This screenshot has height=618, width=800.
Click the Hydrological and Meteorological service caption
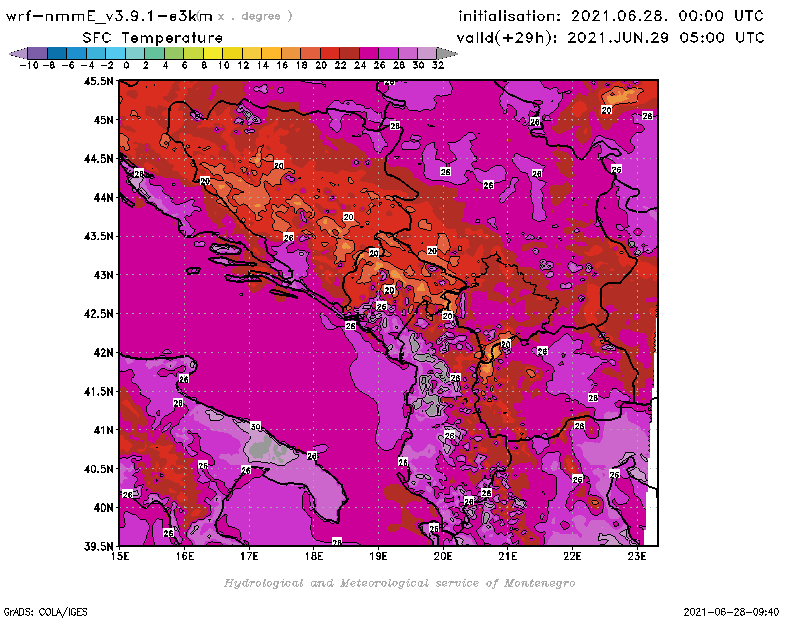pos(398,582)
